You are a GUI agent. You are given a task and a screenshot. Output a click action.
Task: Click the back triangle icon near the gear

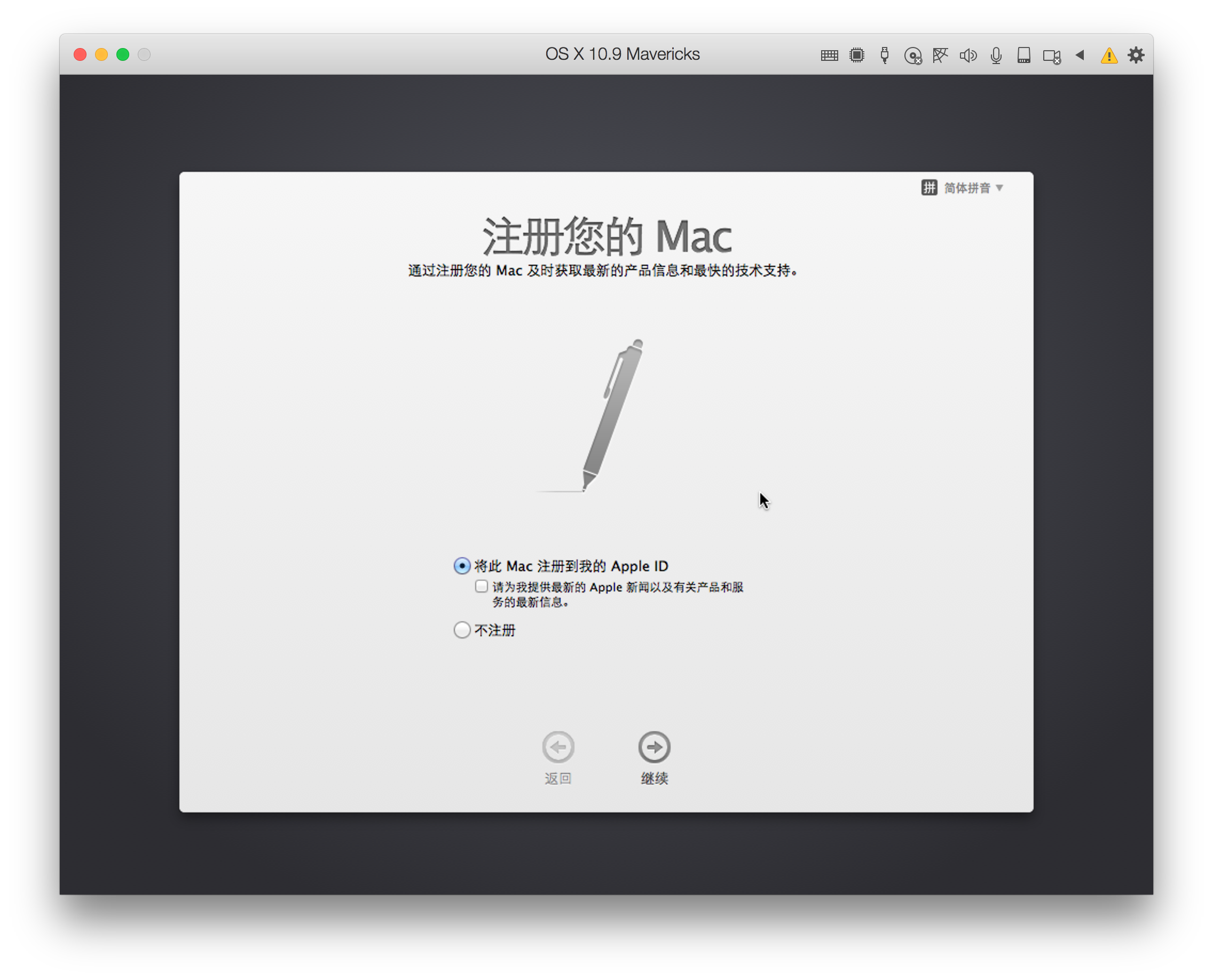[1080, 55]
